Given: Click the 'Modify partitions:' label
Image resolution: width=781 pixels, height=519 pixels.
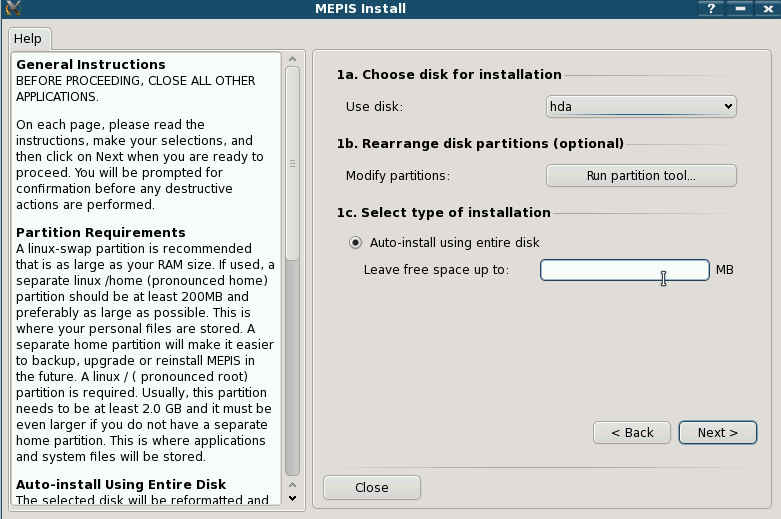Looking at the screenshot, I should pos(398,176).
